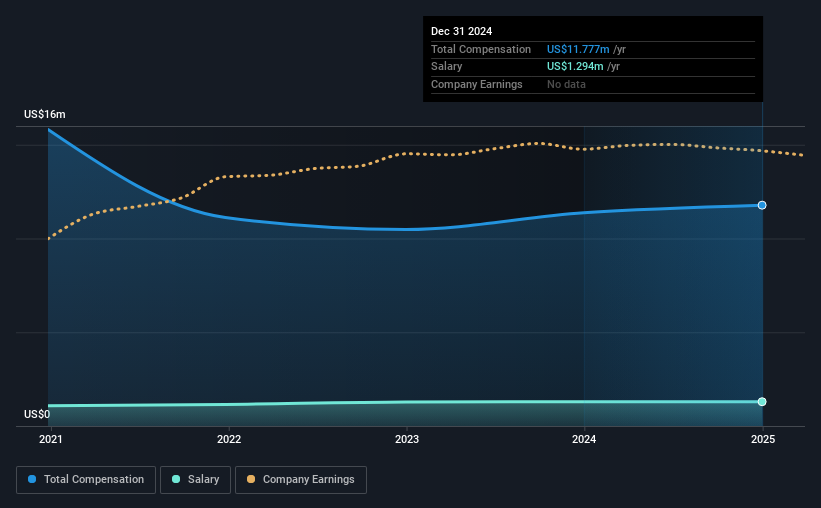Image resolution: width=821 pixels, height=508 pixels.
Task: Click the Dec 31 2024 tooltip date
Action: tap(461, 31)
